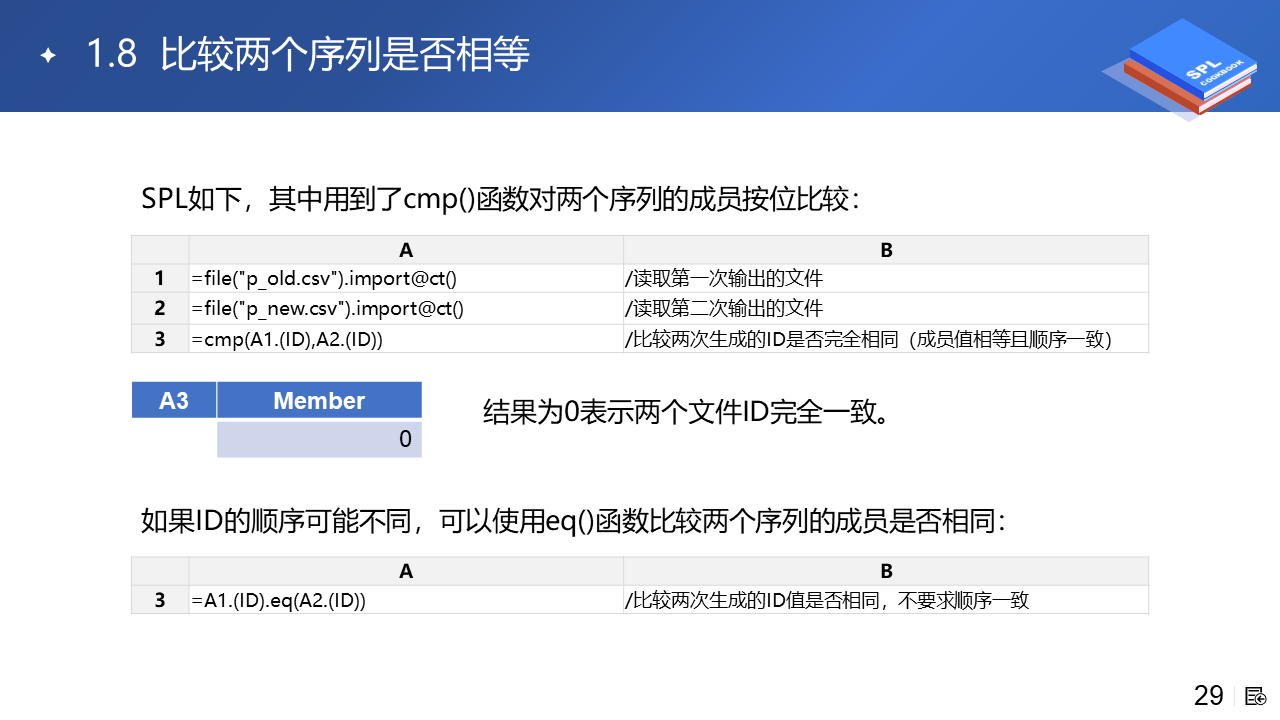Click the page number 29
This screenshot has width=1280, height=720.
(1209, 696)
